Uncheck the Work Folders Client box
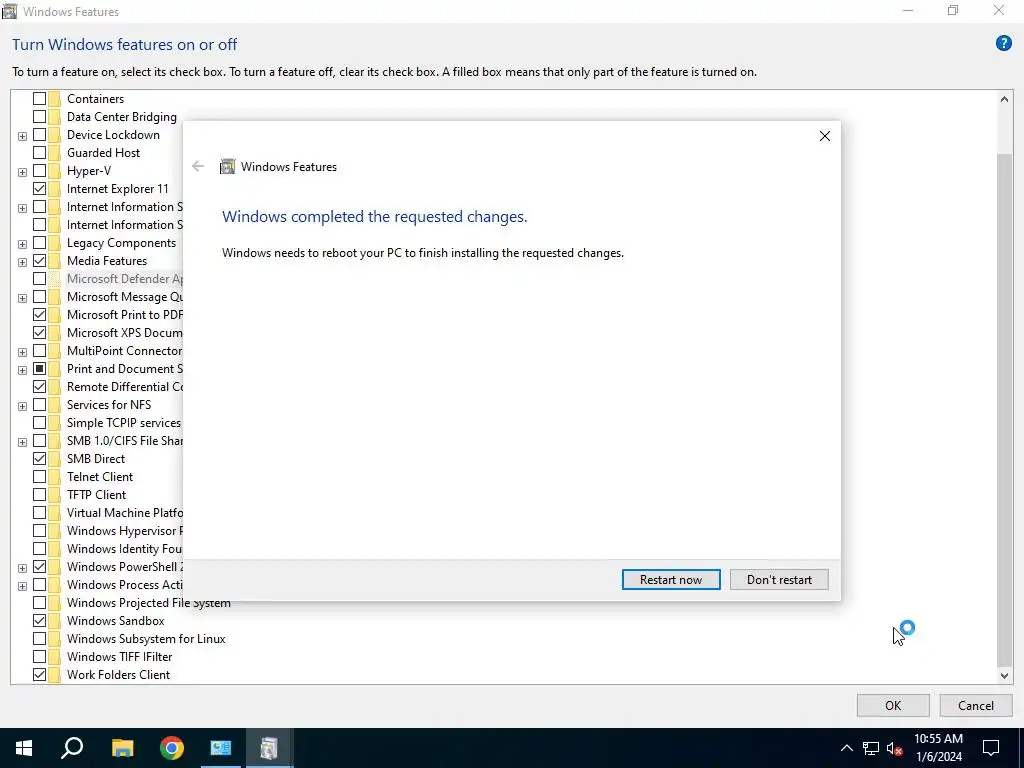 [x=39, y=675]
